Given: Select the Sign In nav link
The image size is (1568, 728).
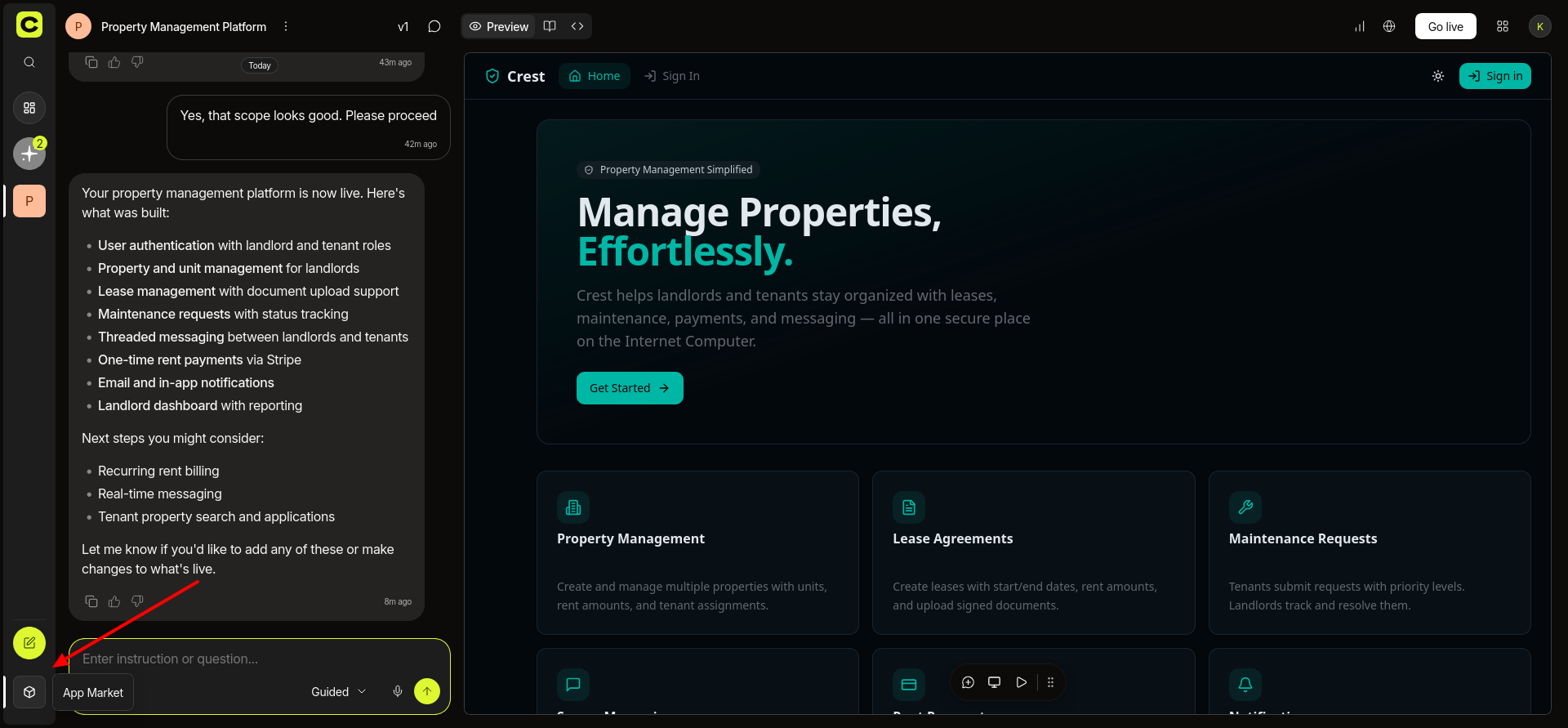Looking at the screenshot, I should click(x=671, y=76).
